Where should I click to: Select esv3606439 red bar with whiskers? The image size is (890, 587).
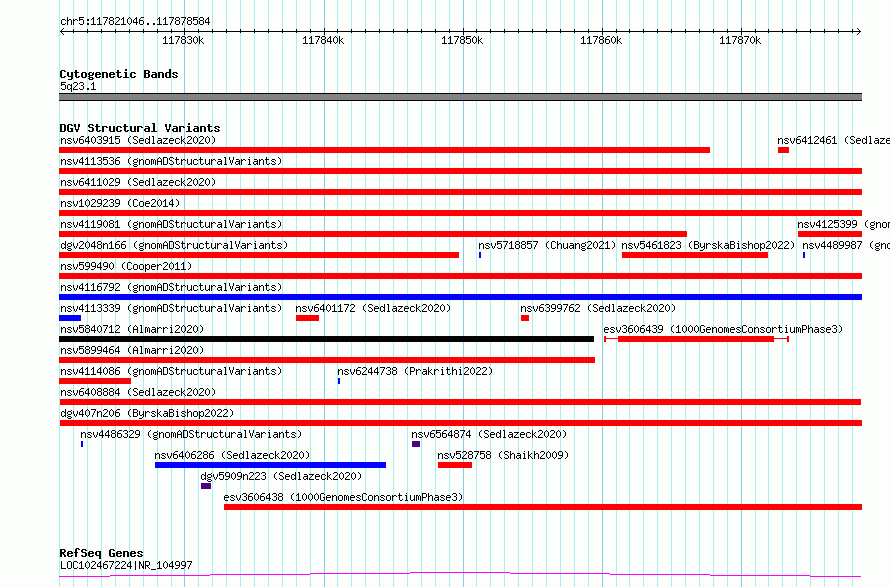pyautogui.click(x=696, y=339)
